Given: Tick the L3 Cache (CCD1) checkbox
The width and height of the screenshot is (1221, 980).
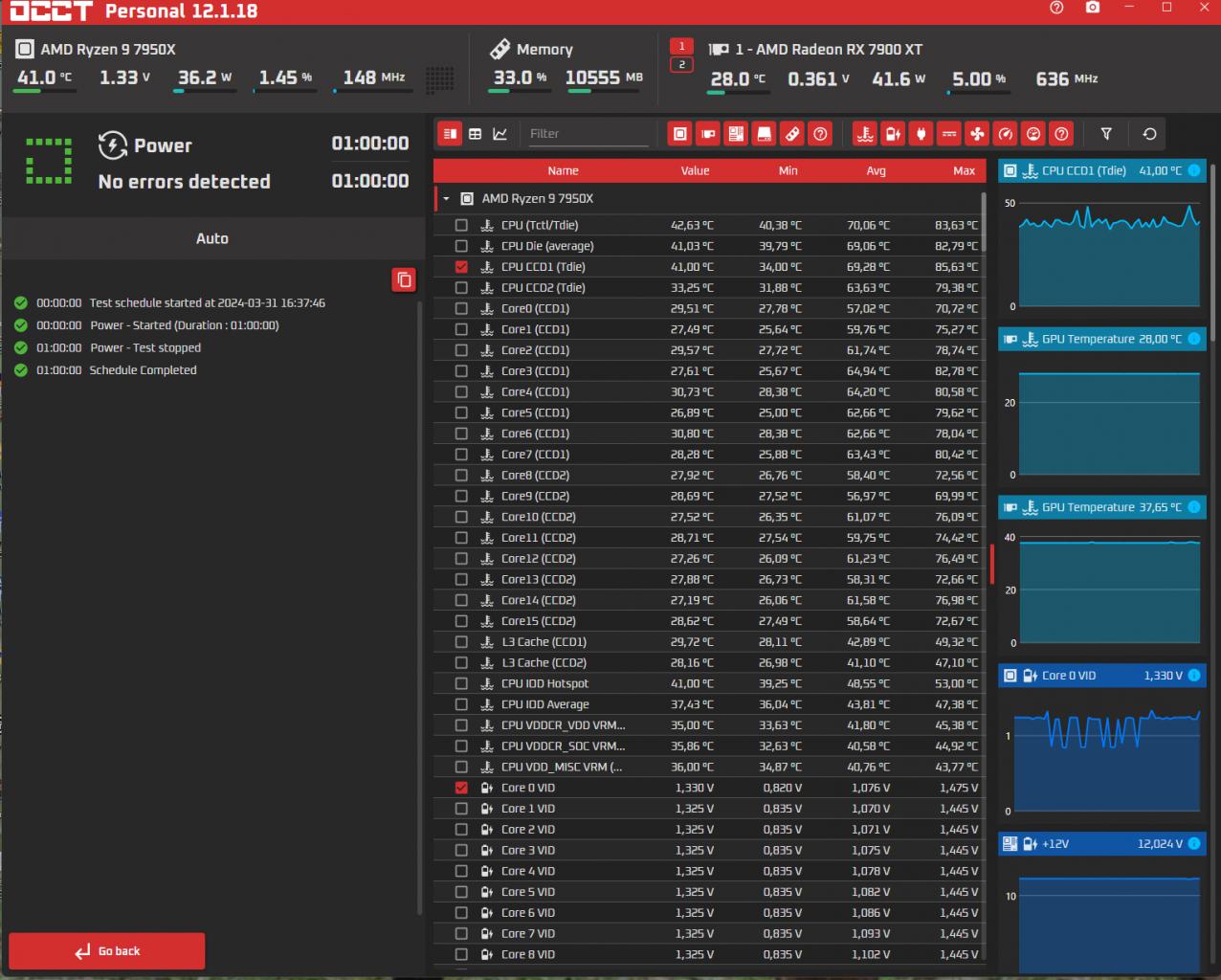Looking at the screenshot, I should point(461,642).
